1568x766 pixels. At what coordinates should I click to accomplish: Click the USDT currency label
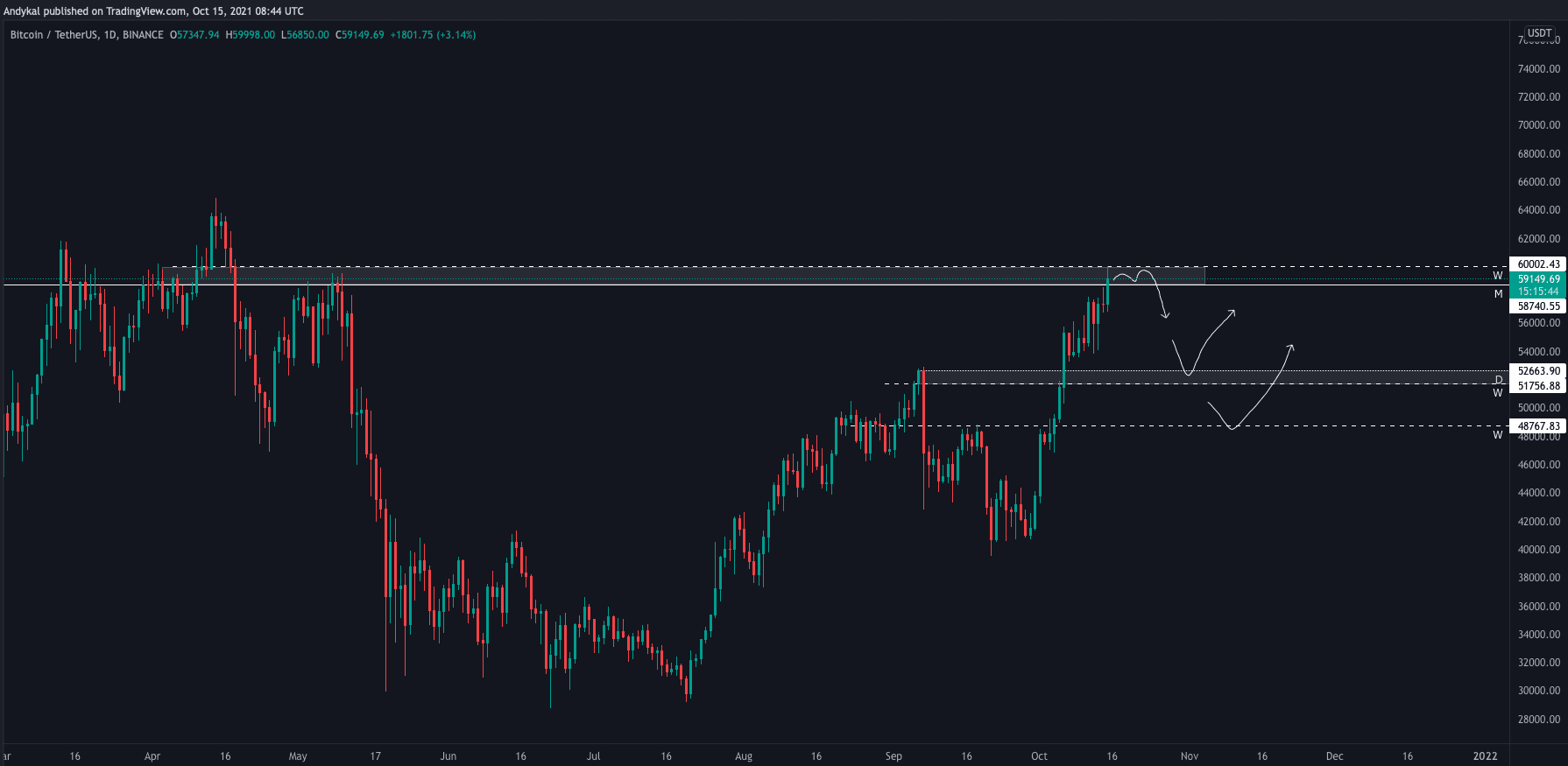coord(1539,33)
